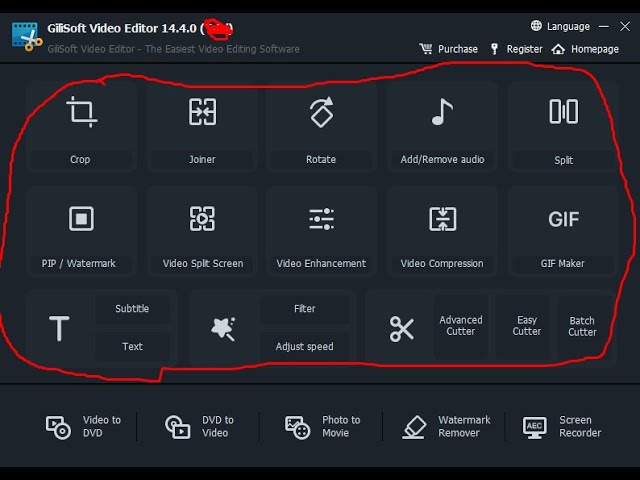Viewport: 640px width, 480px height.
Task: Open Video Enhancement sliders icon
Action: (x=322, y=219)
